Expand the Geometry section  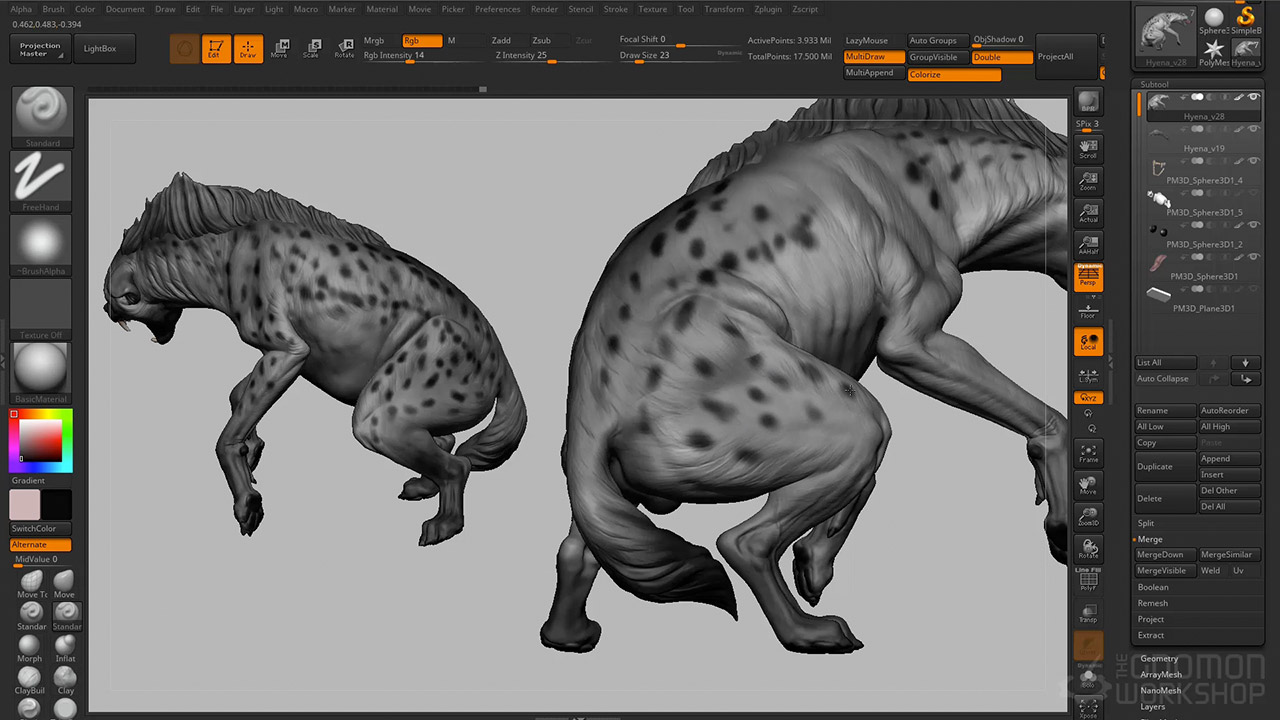[x=1160, y=658]
